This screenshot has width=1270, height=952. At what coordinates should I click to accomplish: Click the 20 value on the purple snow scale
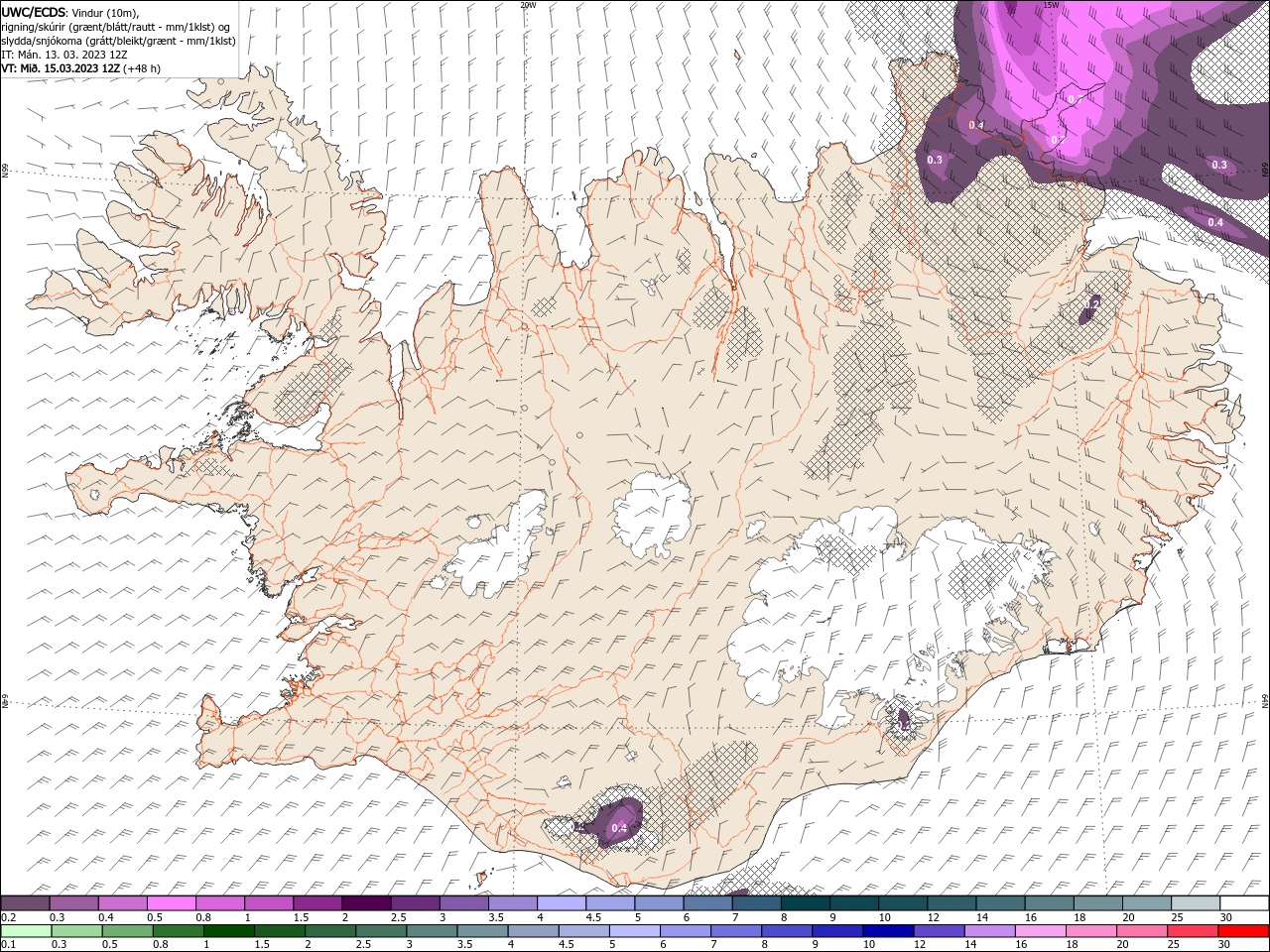coord(1128,918)
